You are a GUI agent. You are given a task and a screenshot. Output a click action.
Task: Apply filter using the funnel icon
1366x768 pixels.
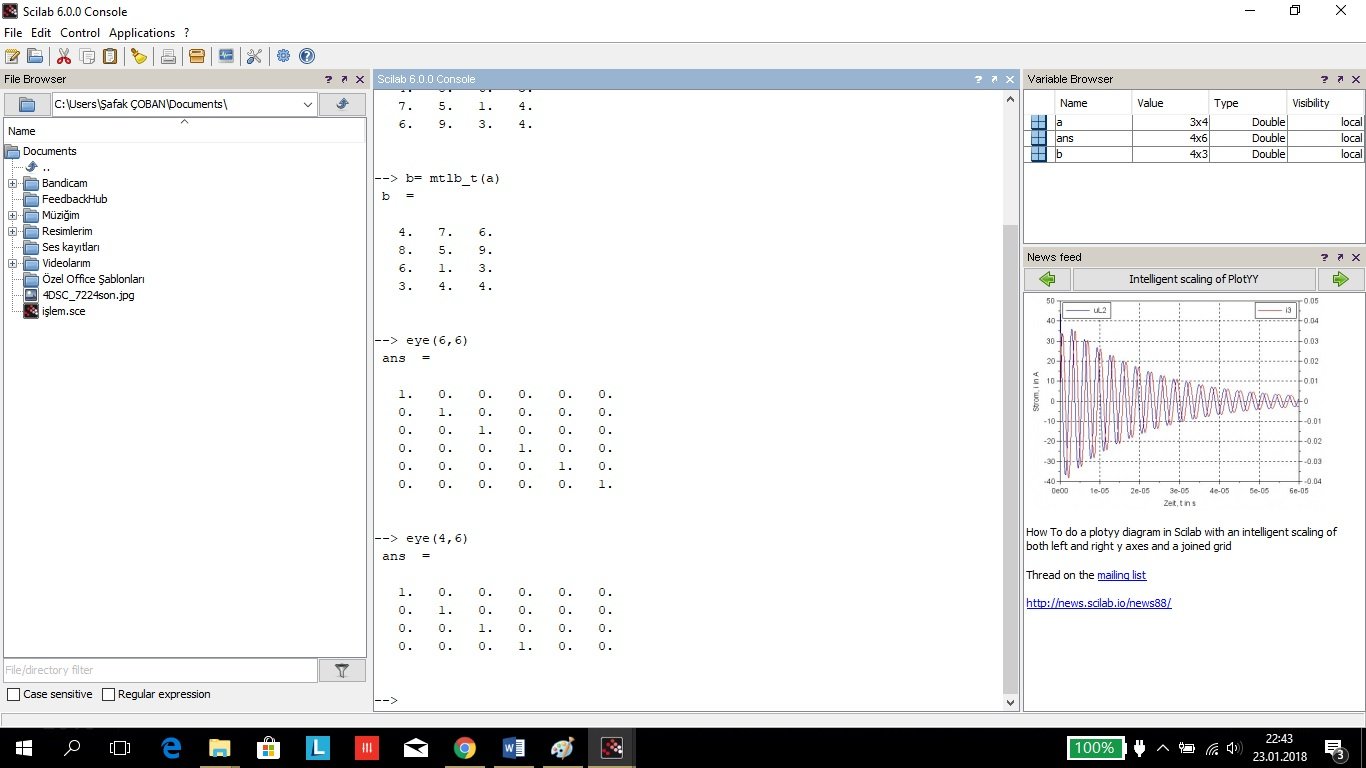click(342, 670)
